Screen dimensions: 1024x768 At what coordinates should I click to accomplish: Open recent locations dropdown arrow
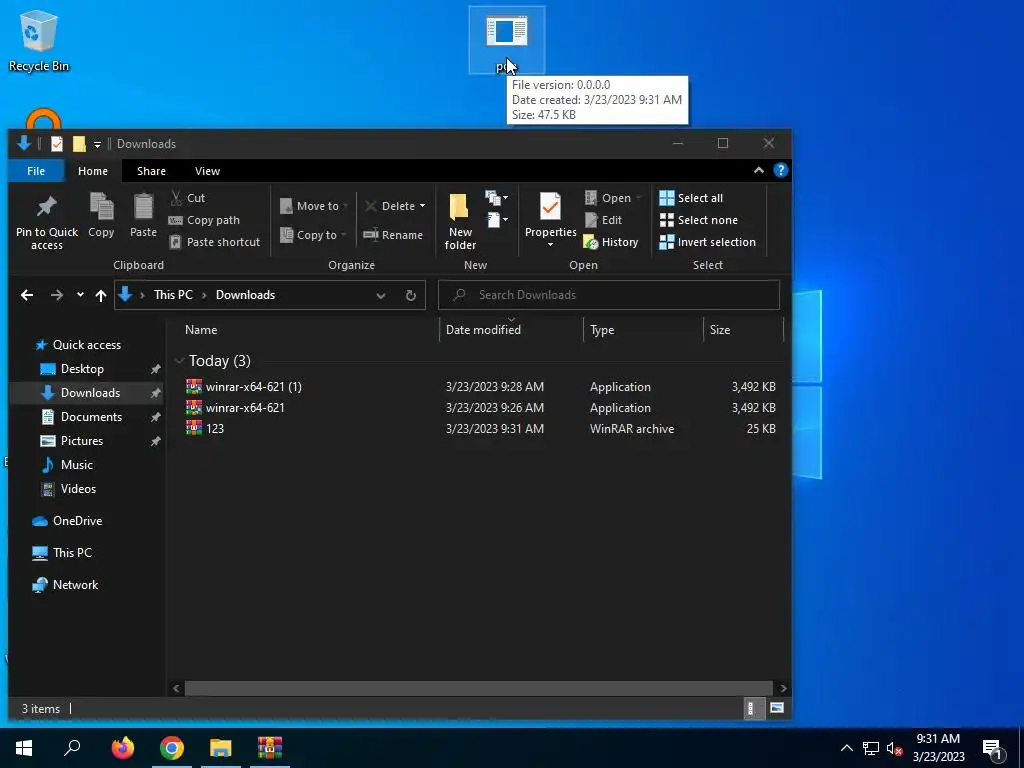click(x=80, y=295)
